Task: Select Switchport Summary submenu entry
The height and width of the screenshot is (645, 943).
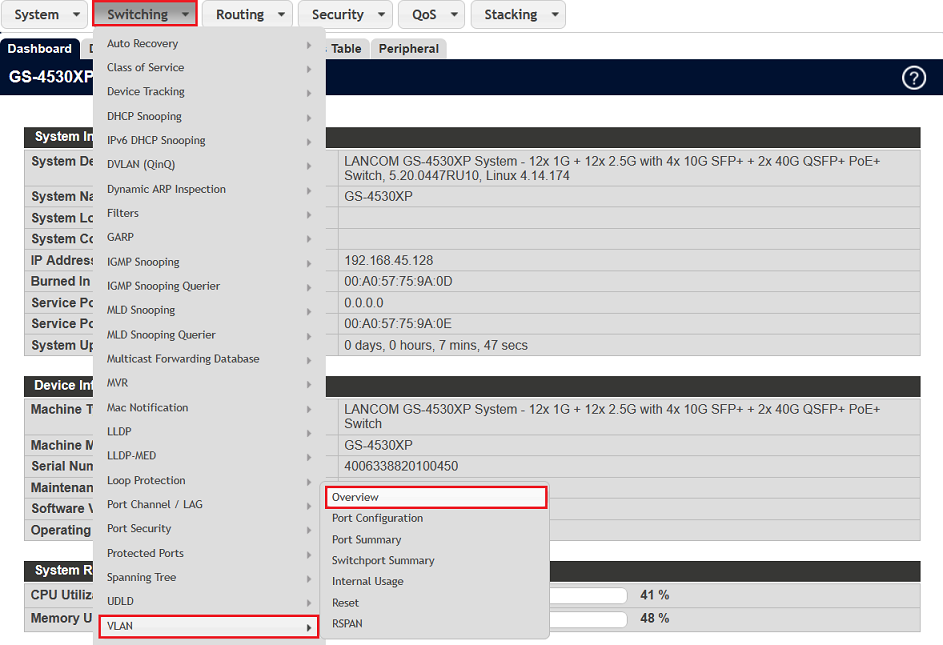Action: [x=382, y=560]
